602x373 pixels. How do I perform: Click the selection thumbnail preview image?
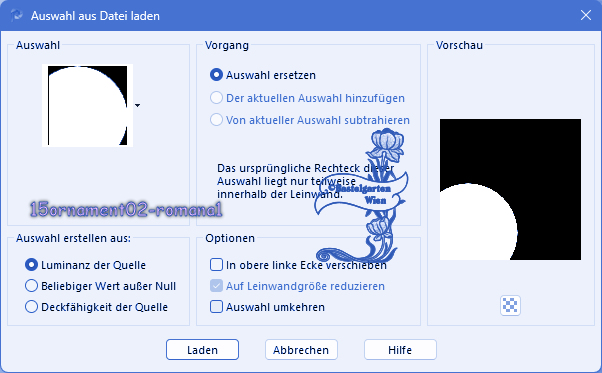(88, 105)
